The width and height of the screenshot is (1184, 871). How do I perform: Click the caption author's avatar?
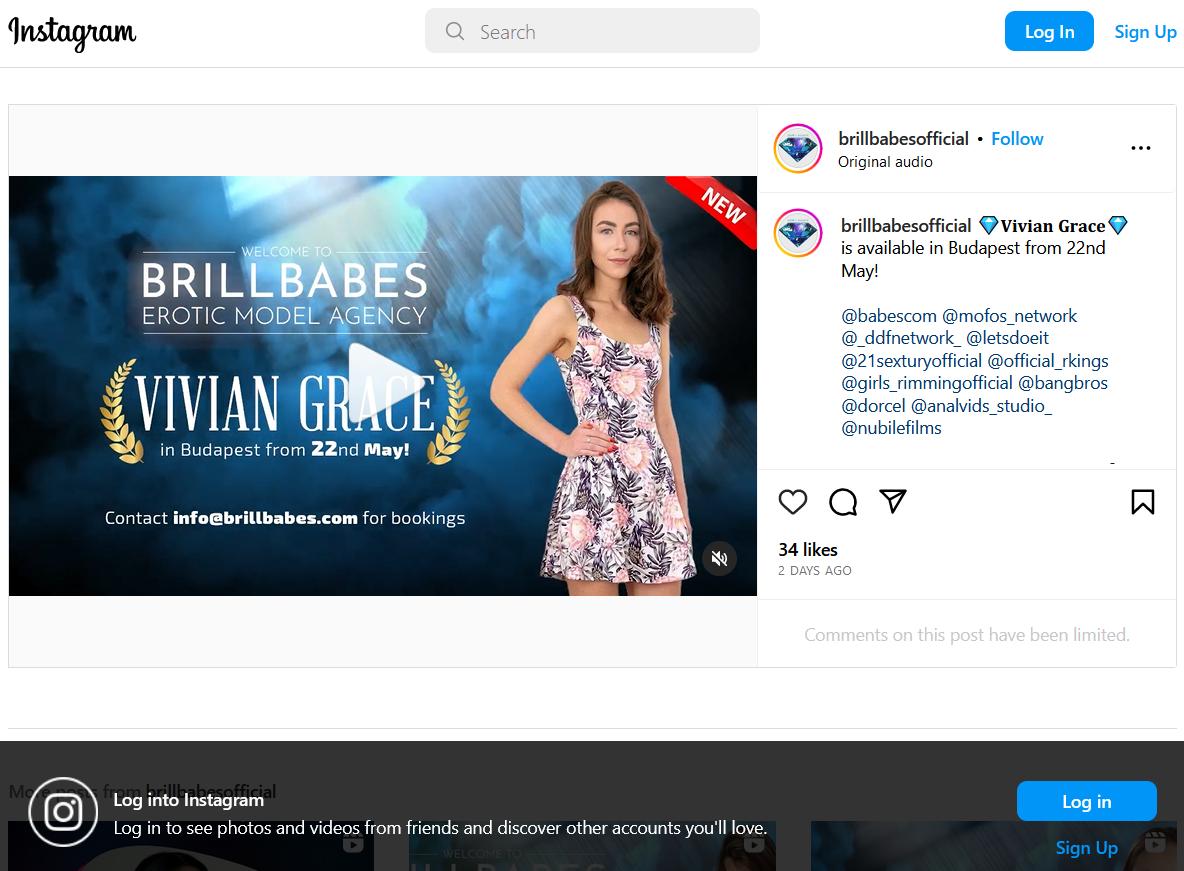798,233
